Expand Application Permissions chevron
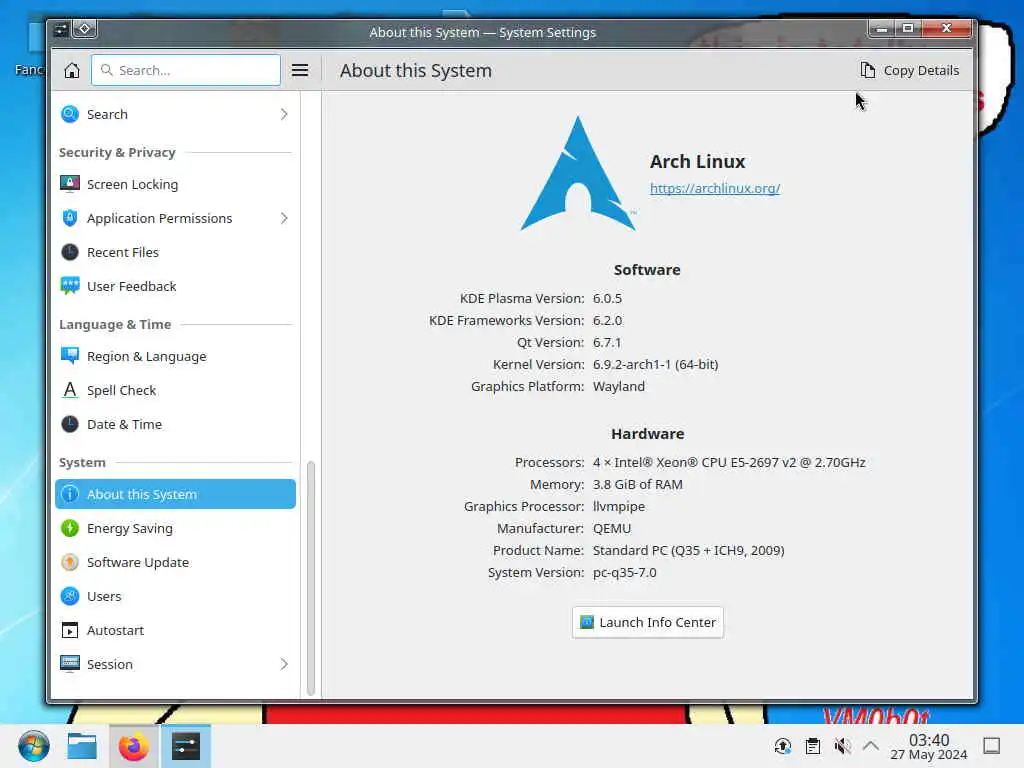This screenshot has height=768, width=1024. pos(284,218)
